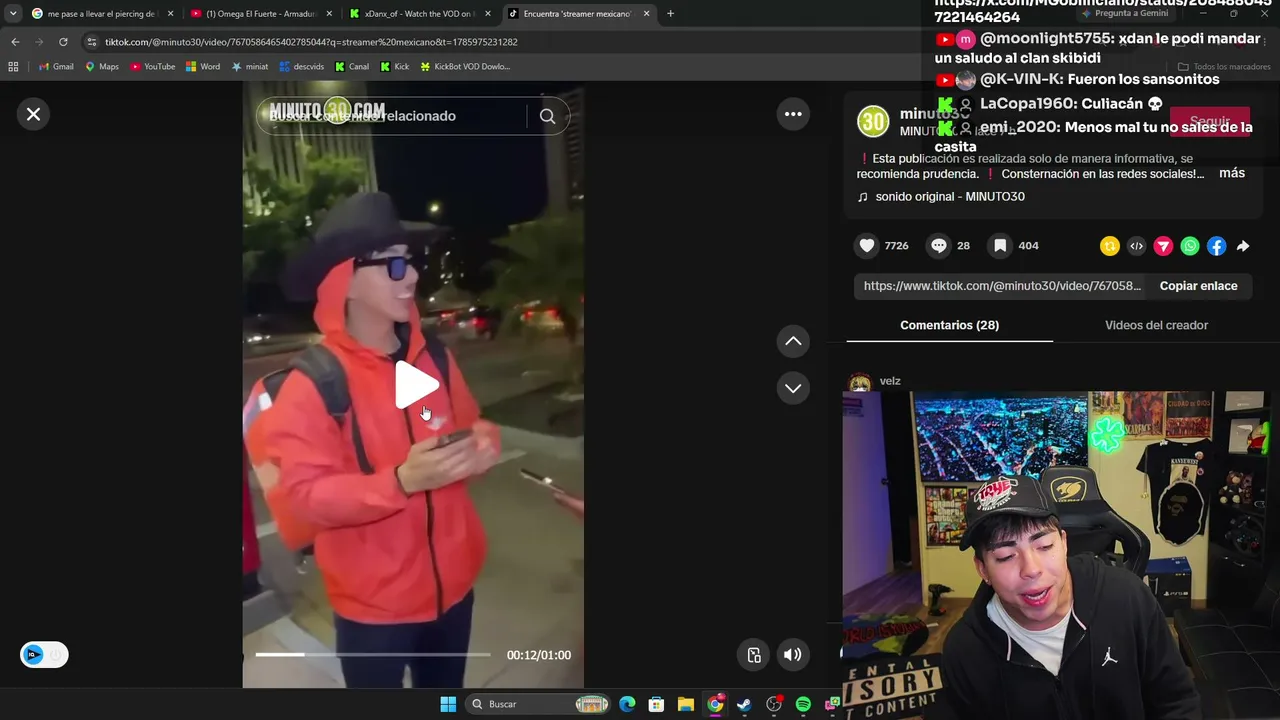Open a new browser tab
The height and width of the screenshot is (720, 1280).
coord(670,14)
